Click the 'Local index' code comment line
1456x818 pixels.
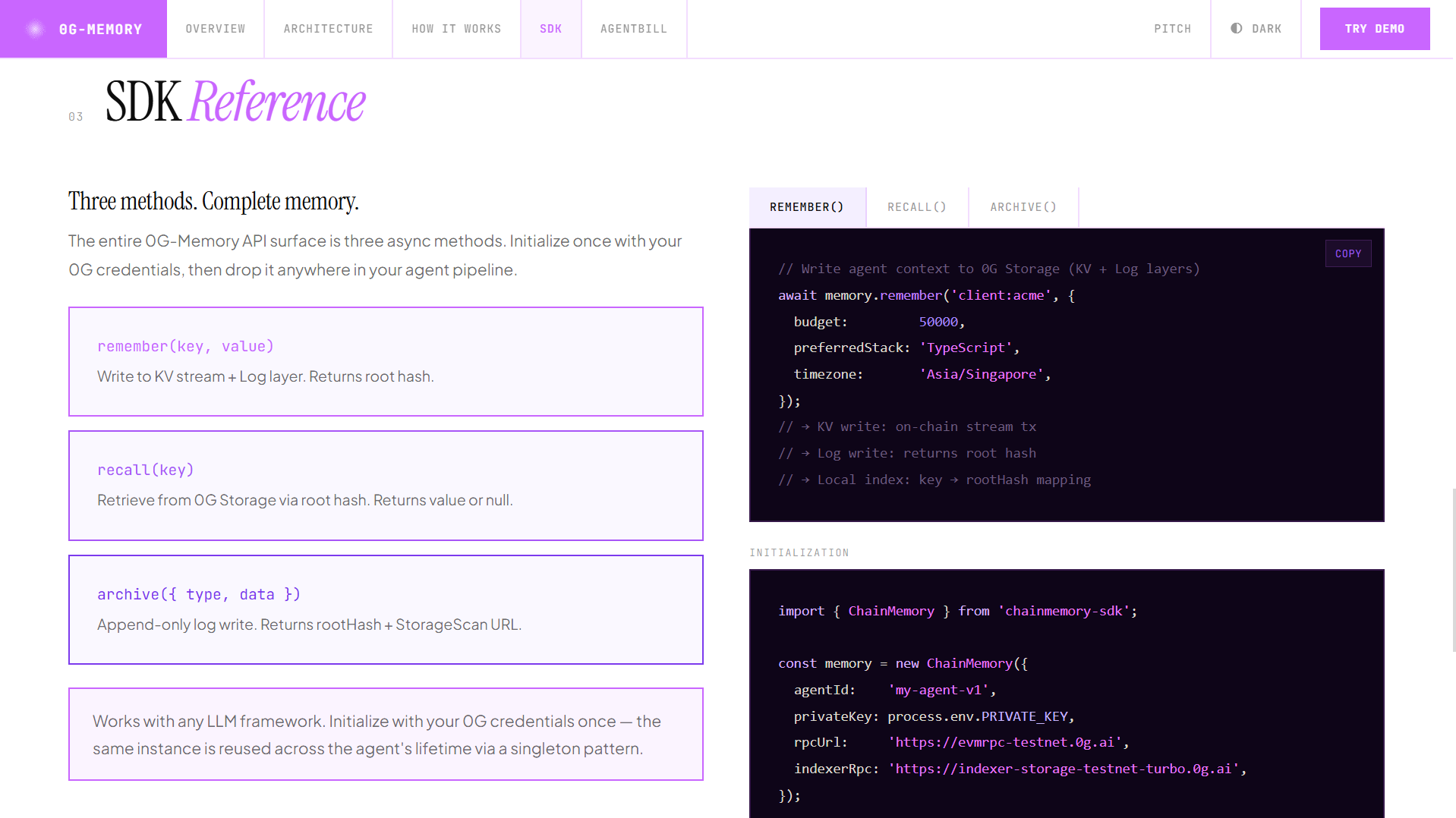(x=934, y=480)
